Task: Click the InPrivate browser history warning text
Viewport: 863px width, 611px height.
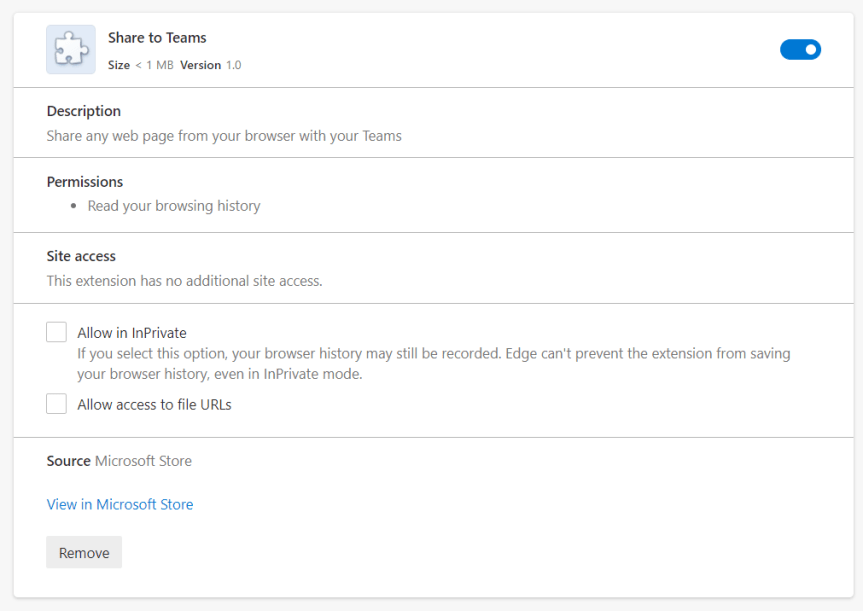Action: tap(434, 364)
